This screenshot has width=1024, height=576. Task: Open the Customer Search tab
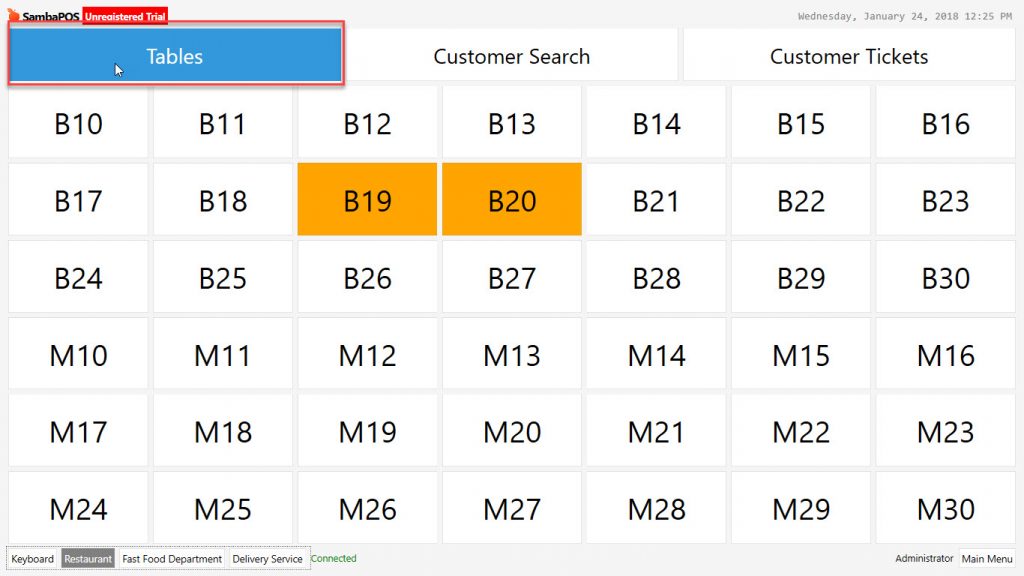pyautogui.click(x=511, y=55)
